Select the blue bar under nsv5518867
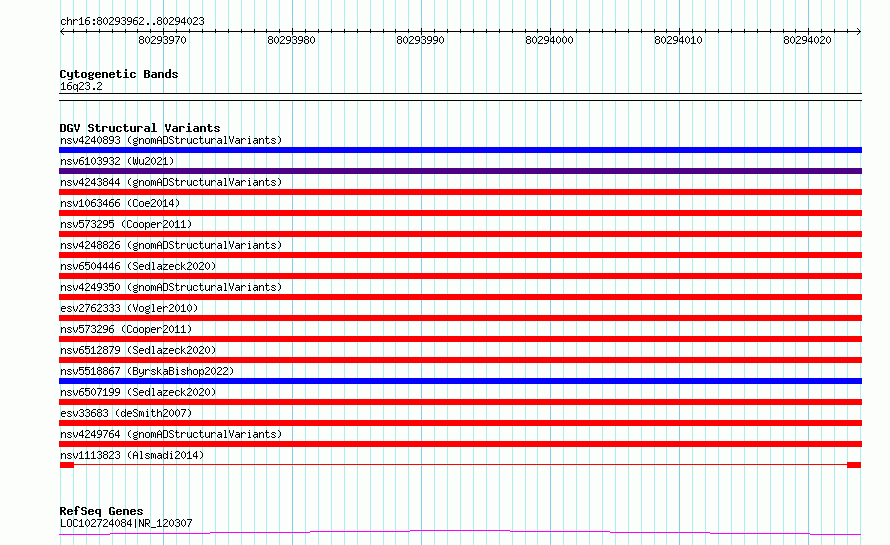Image resolution: width=890 pixels, height=545 pixels. [x=460, y=381]
